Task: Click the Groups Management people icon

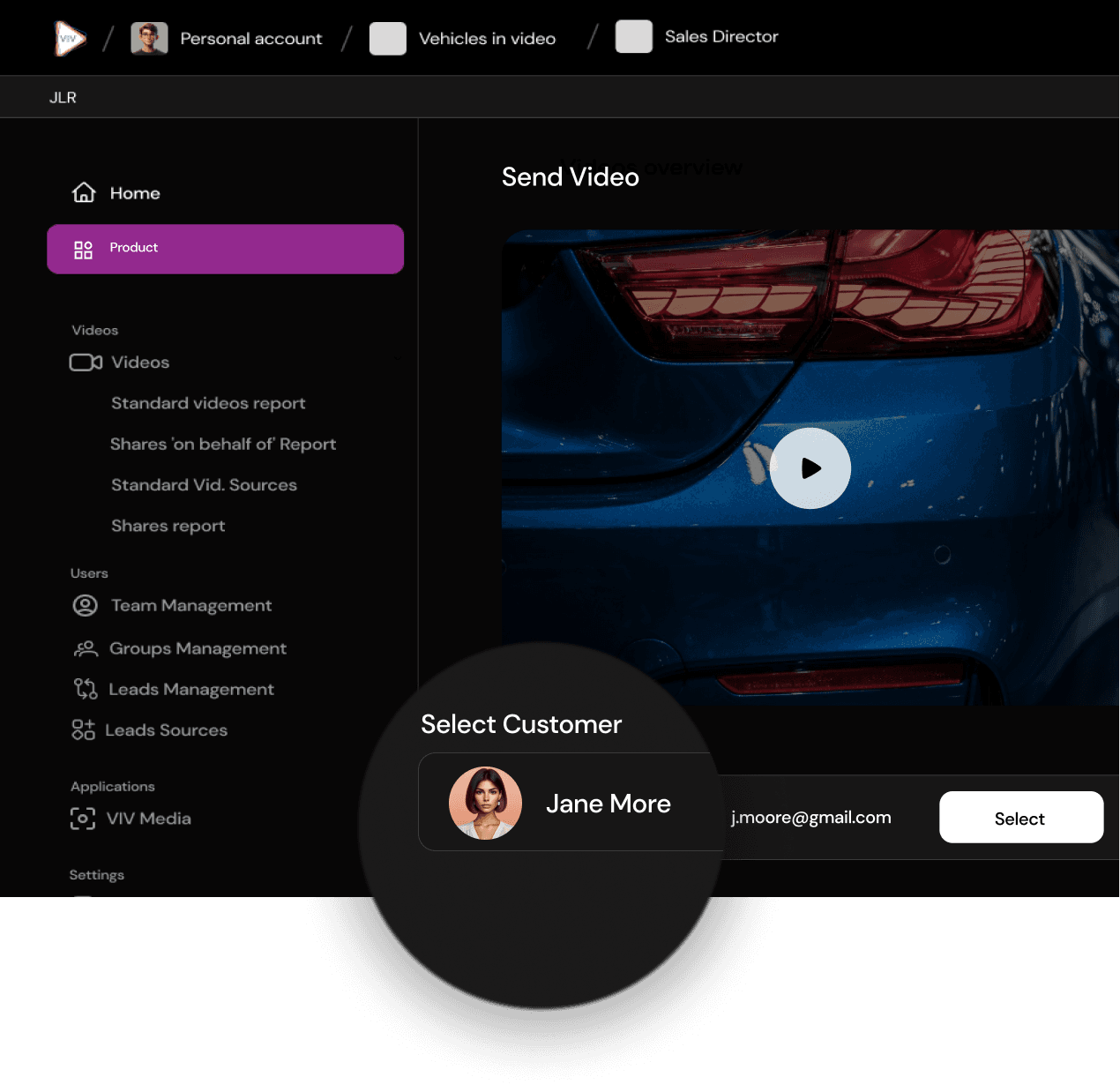Action: click(x=85, y=649)
